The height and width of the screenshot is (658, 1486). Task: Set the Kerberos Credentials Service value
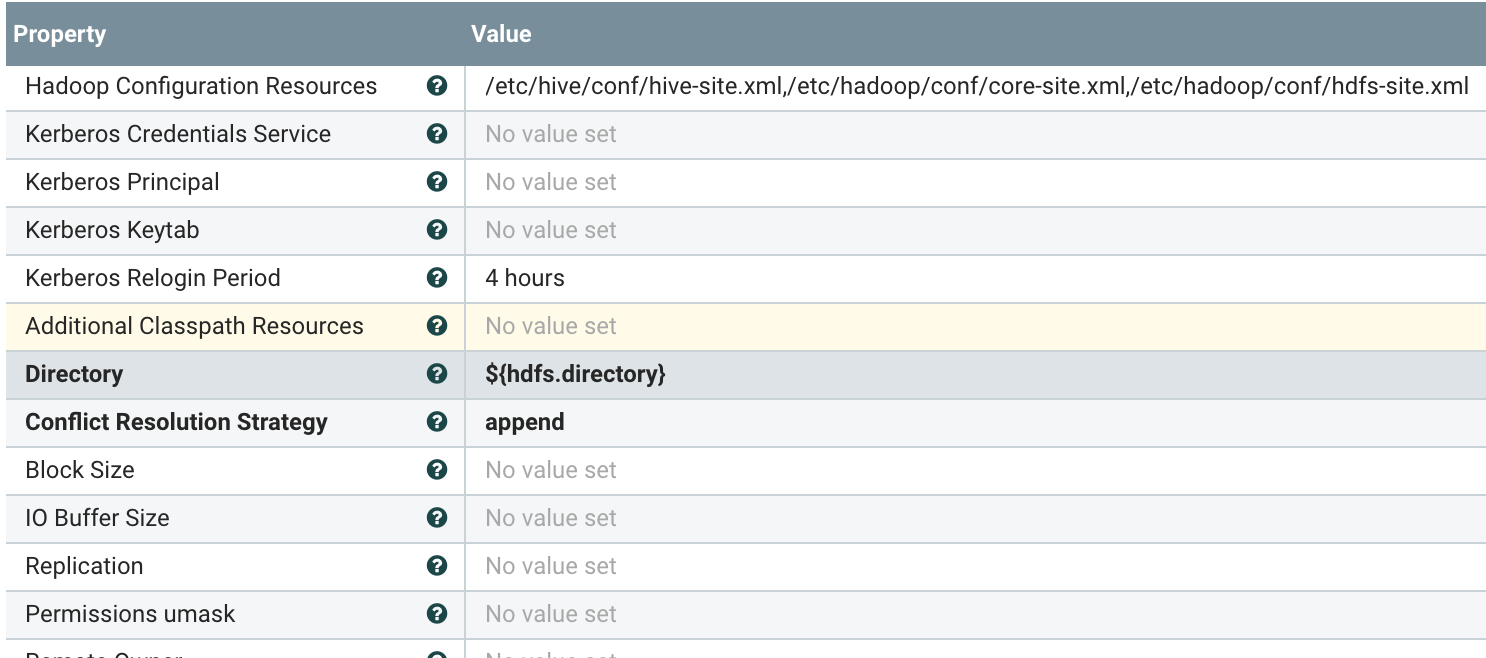[551, 134]
